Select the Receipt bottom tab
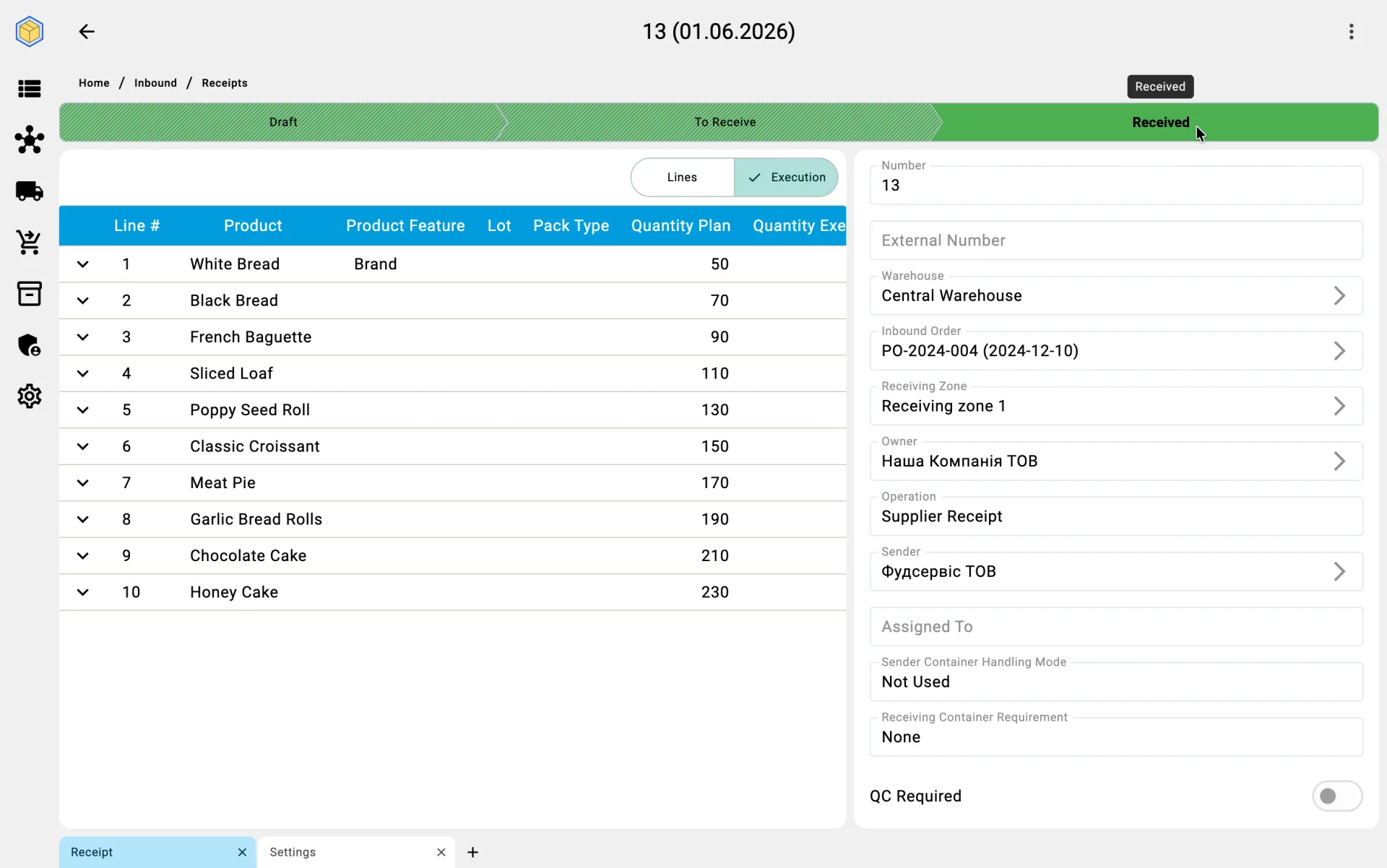Viewport: 1387px width, 868px height. point(157,852)
